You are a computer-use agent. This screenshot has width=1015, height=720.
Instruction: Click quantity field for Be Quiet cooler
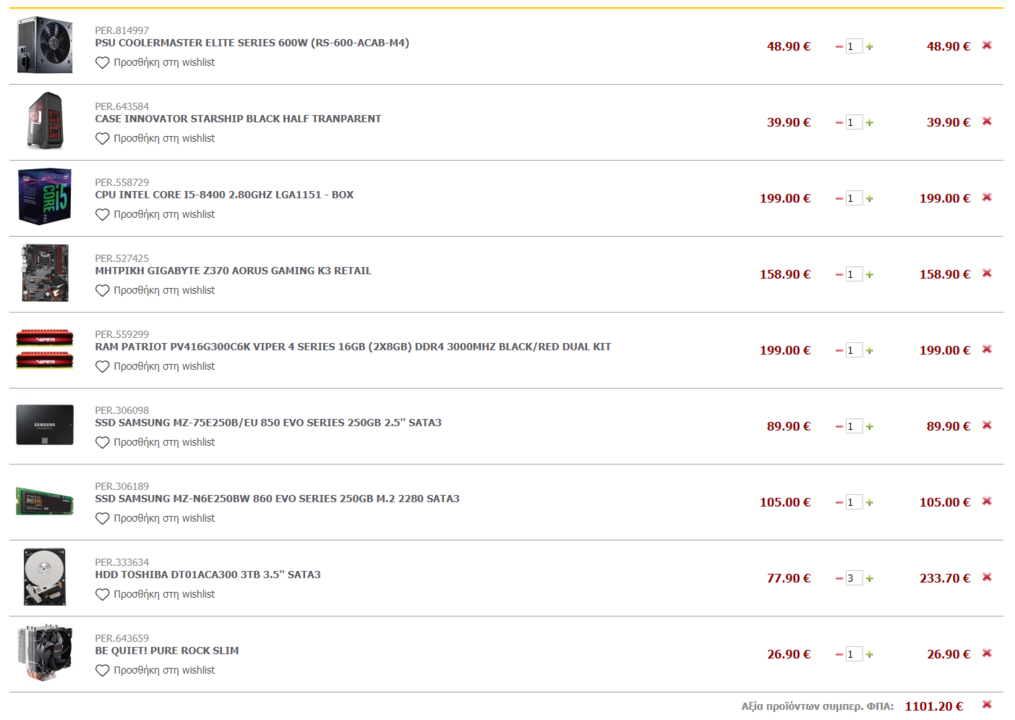pos(854,655)
